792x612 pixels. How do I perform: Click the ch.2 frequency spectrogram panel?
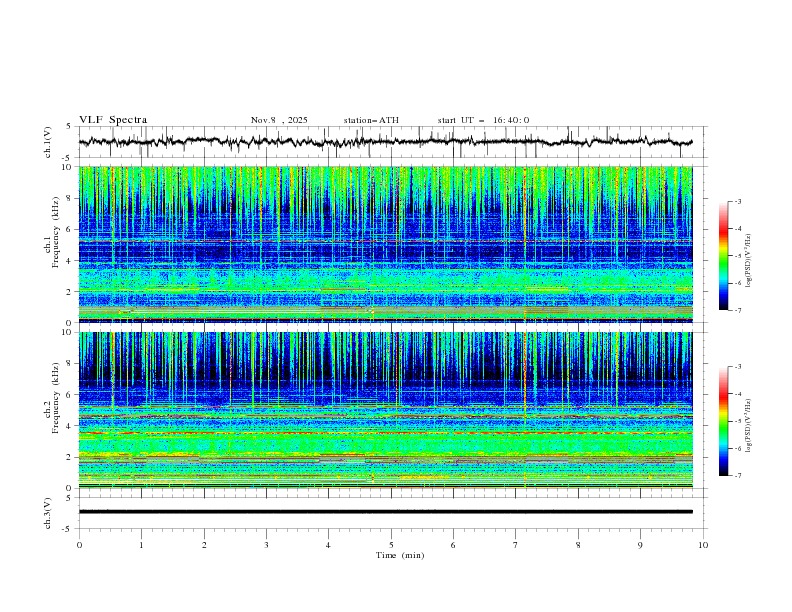386,410
